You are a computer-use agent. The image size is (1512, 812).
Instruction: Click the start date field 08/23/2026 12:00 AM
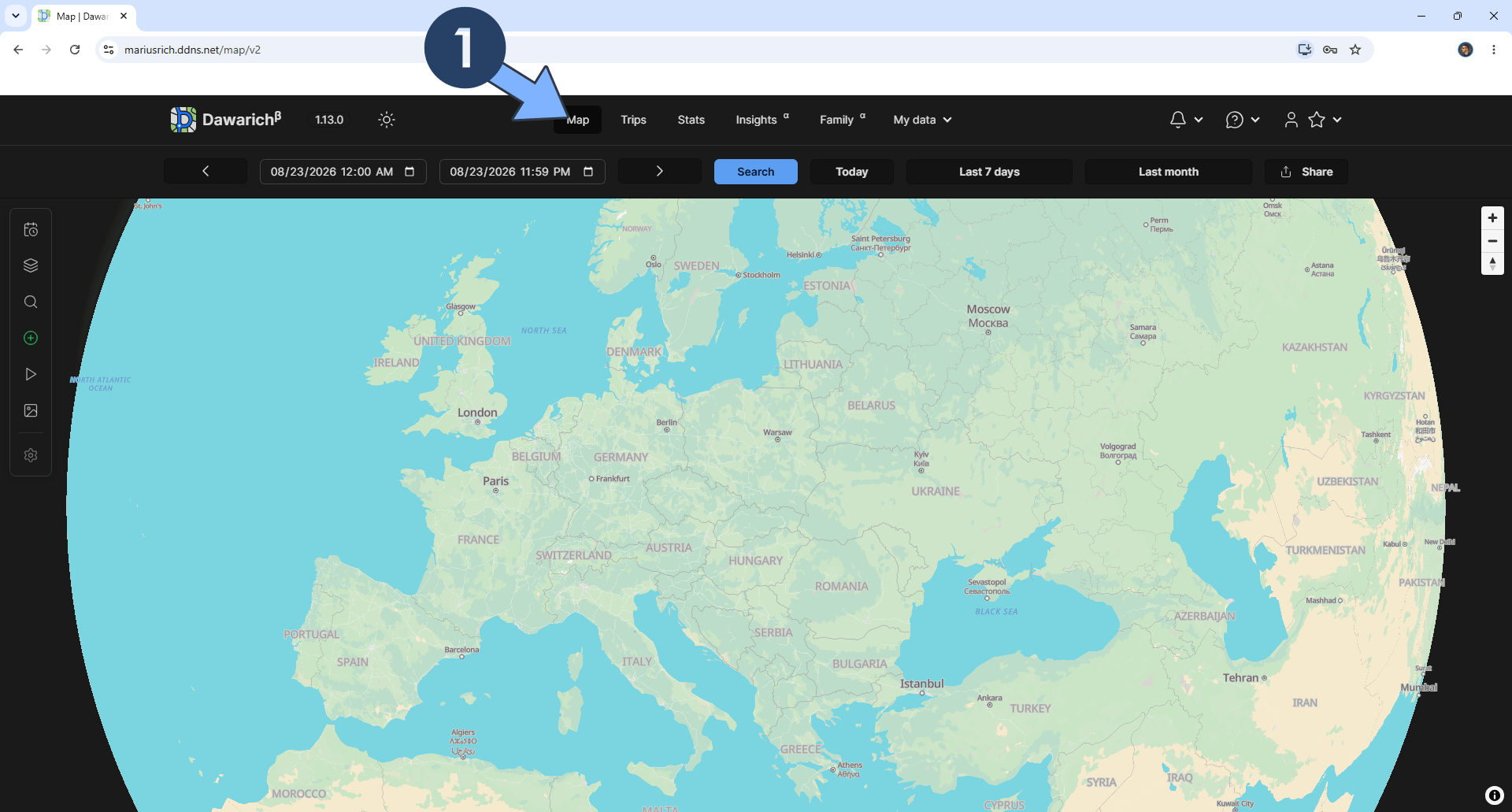click(x=343, y=172)
